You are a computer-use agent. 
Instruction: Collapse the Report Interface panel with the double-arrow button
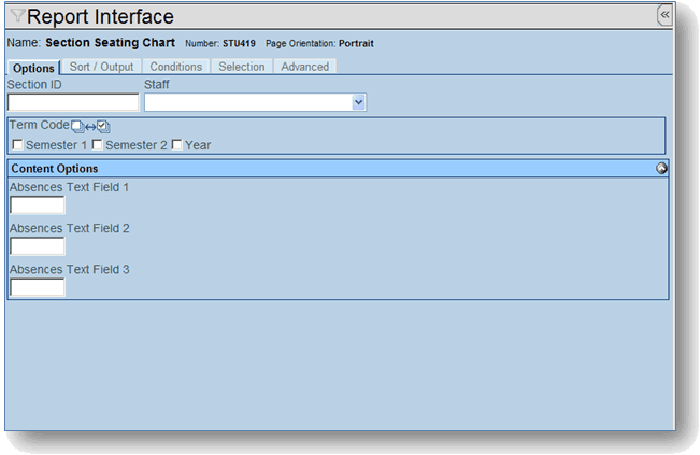pyautogui.click(x=665, y=15)
